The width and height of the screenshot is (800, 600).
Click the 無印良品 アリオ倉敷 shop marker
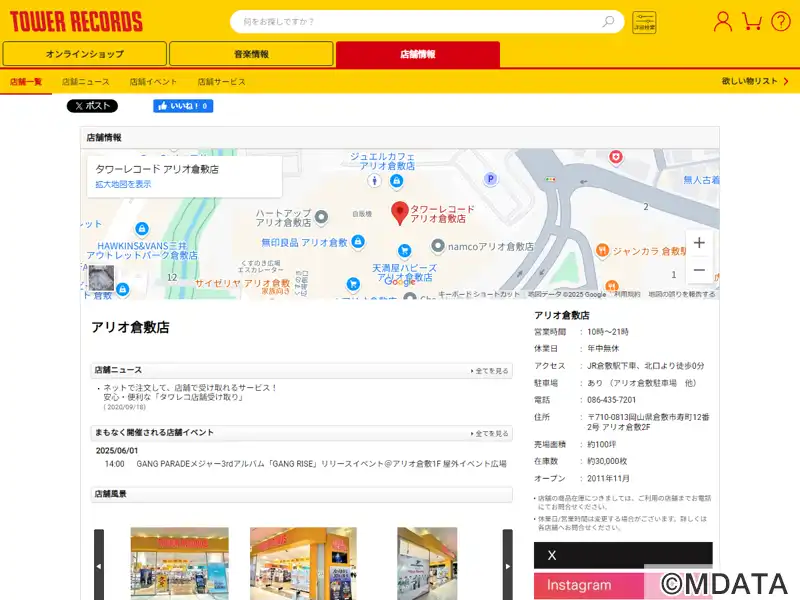(358, 241)
